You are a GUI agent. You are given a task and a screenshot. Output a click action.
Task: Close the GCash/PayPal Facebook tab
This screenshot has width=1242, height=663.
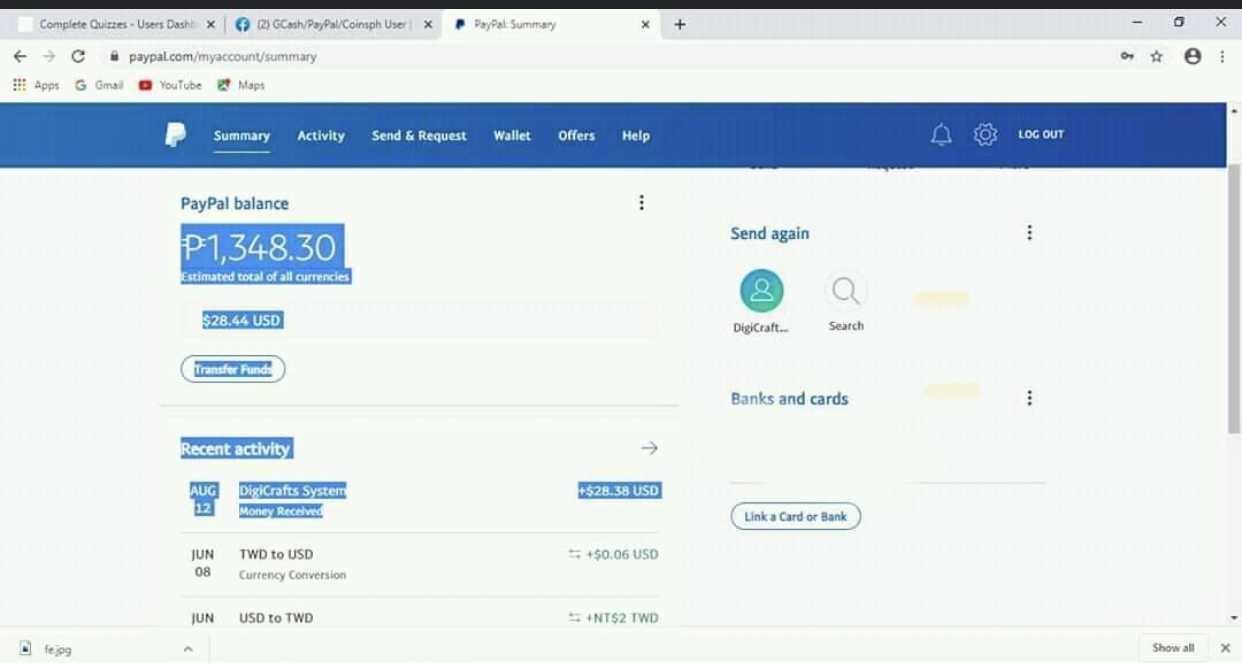[x=428, y=24]
